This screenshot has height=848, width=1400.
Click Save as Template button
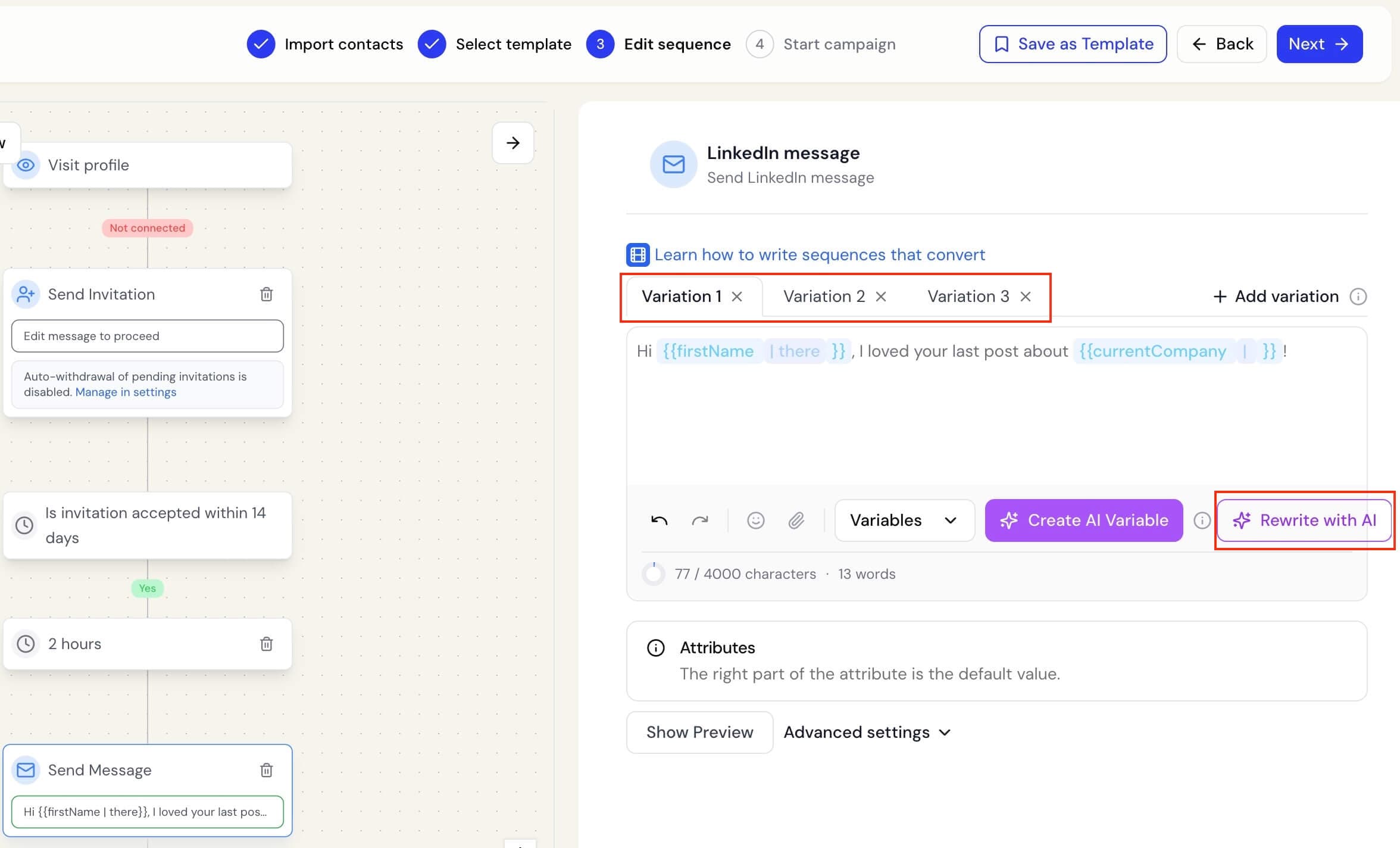[1073, 44]
